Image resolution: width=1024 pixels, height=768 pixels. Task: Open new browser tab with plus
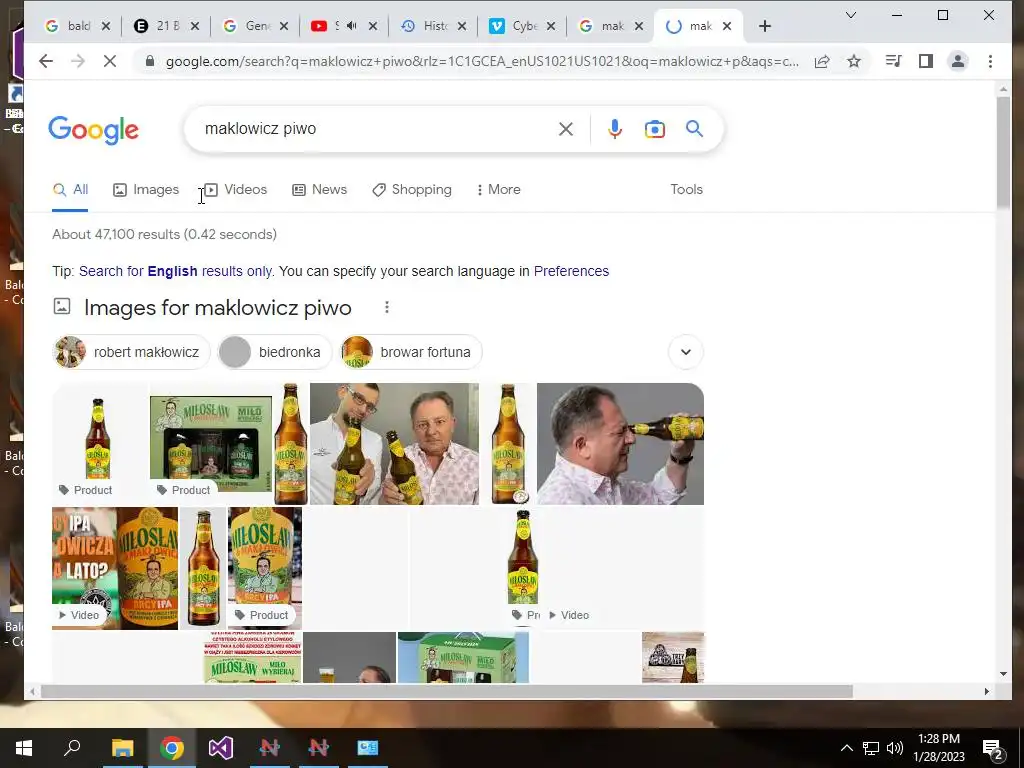coord(765,26)
